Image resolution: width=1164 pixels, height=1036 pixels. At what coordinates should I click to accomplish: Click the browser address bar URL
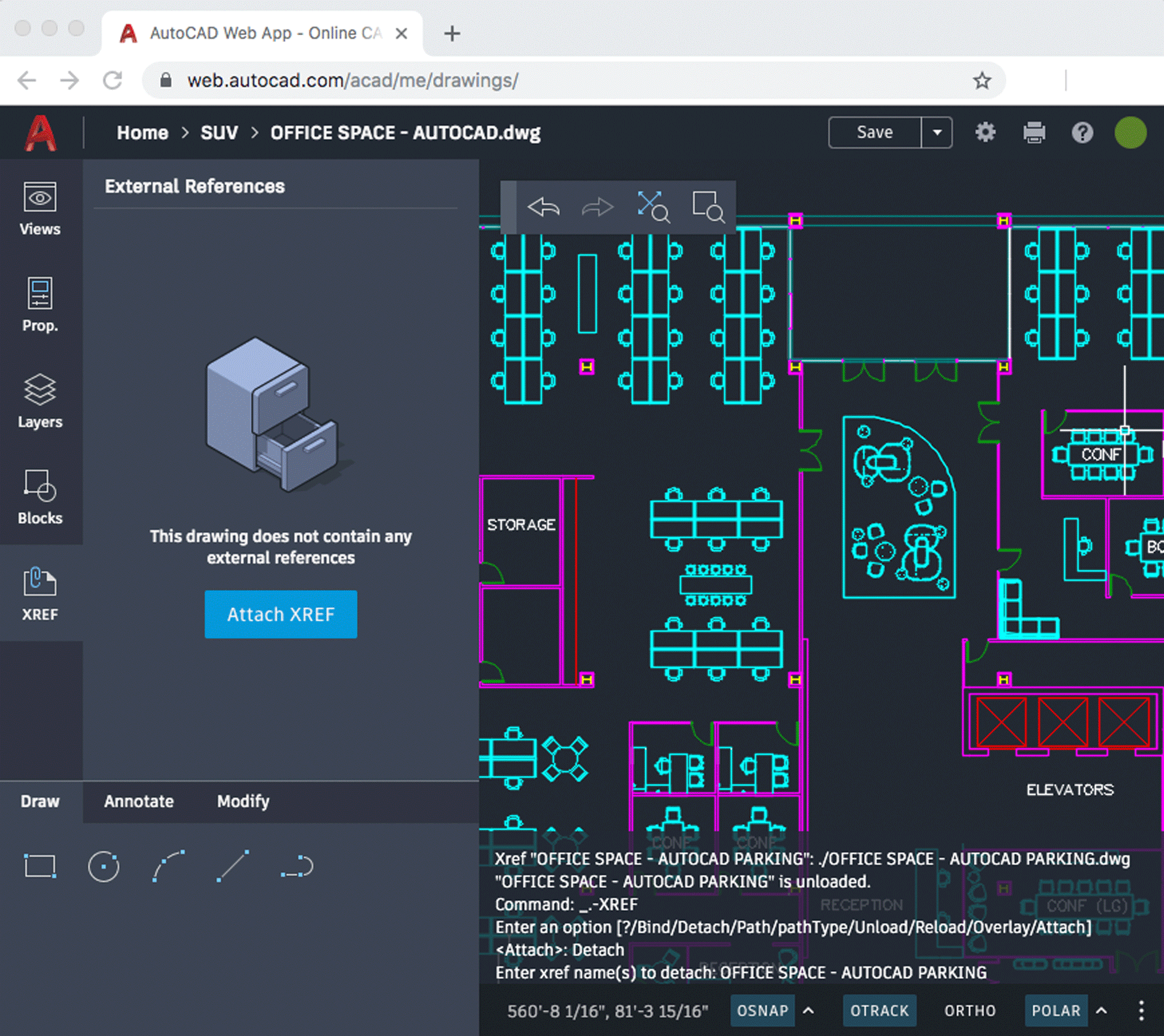click(x=353, y=80)
